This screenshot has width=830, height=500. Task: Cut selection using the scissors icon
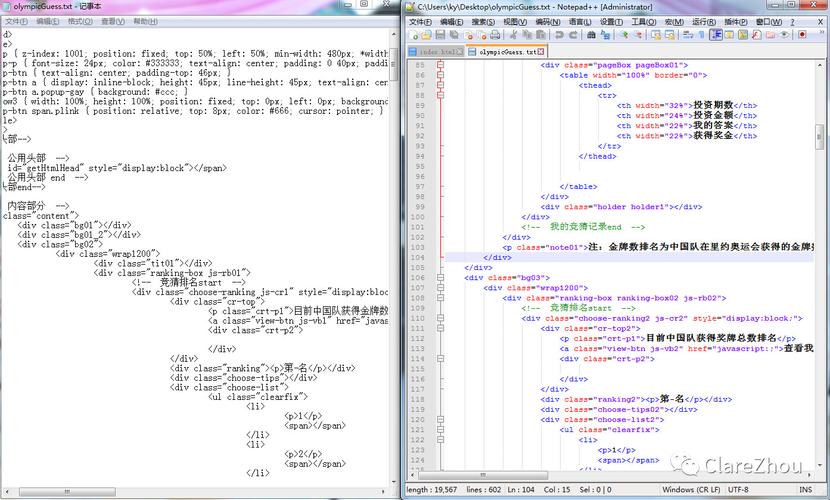pos(513,35)
